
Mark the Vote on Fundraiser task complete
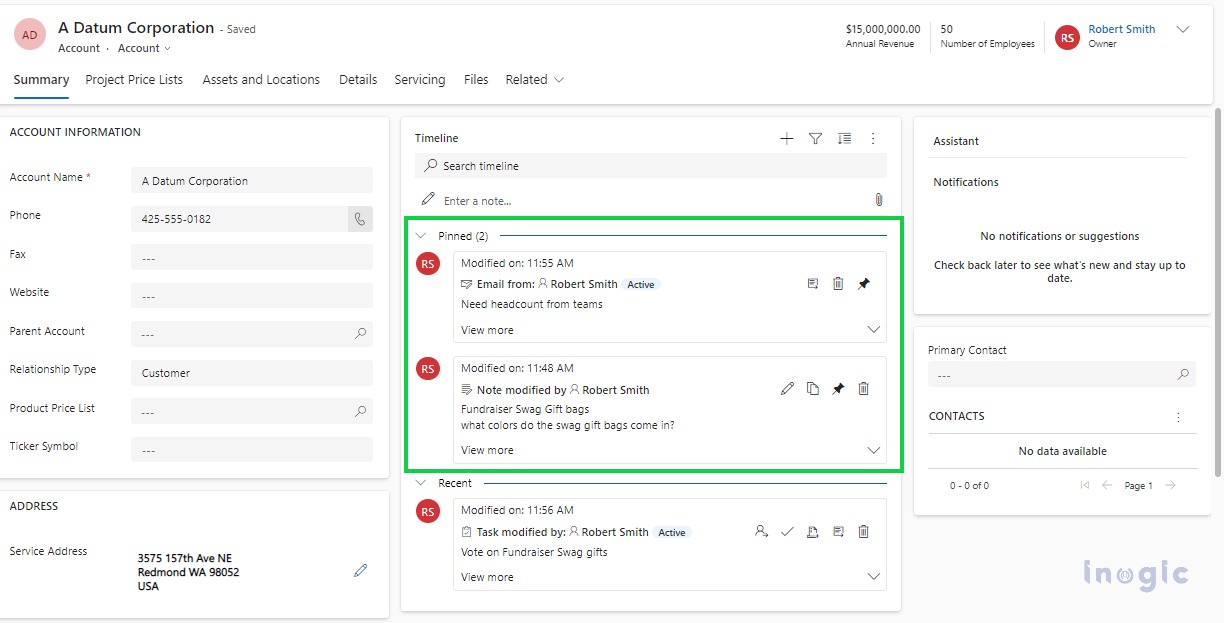coord(787,532)
